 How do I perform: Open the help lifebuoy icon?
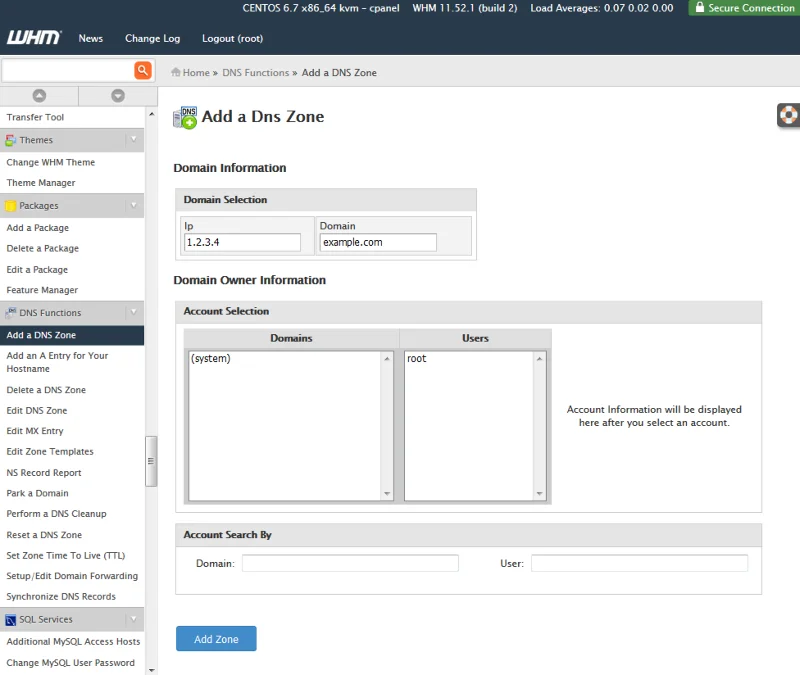tap(788, 115)
